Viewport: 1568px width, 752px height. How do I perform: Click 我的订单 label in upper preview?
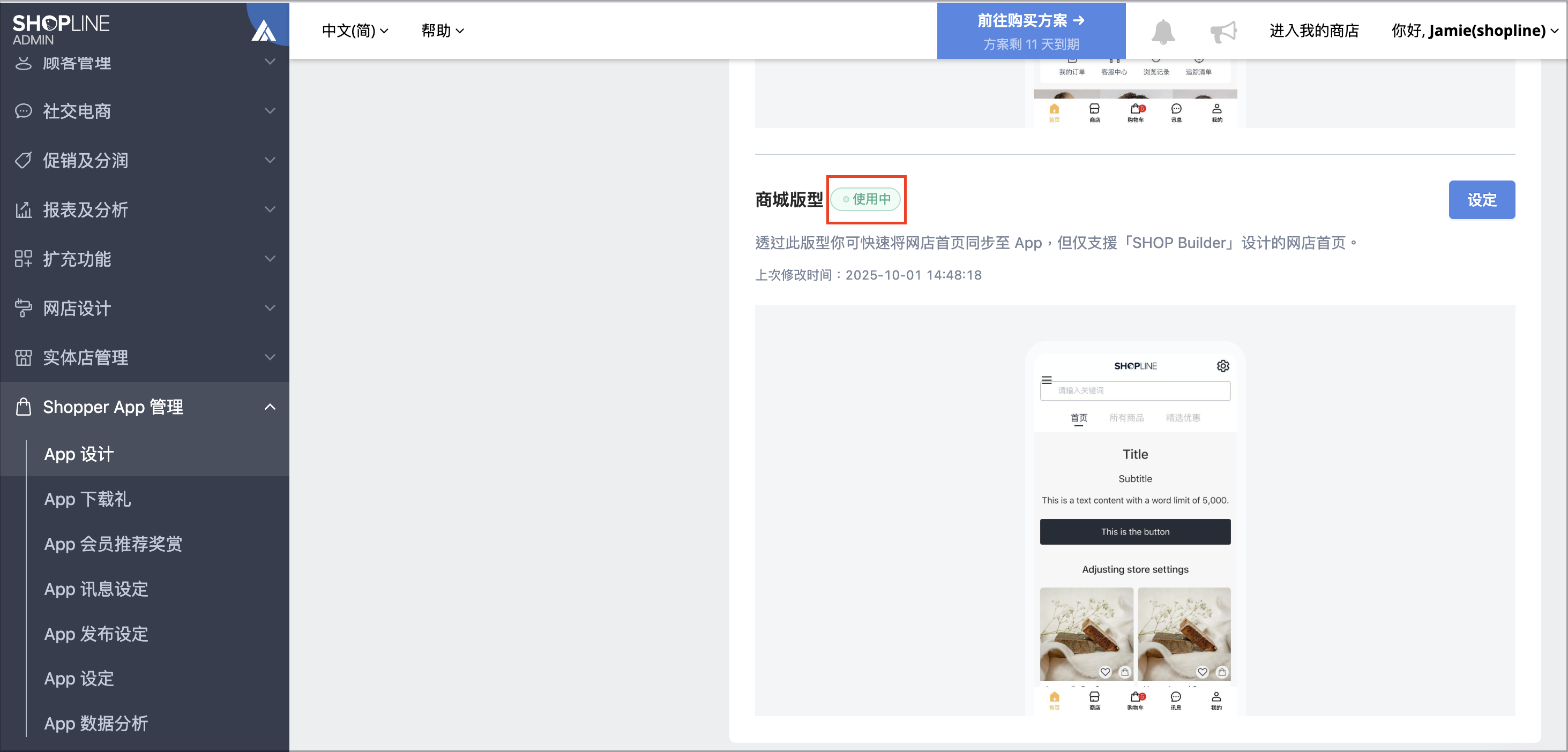(1072, 72)
